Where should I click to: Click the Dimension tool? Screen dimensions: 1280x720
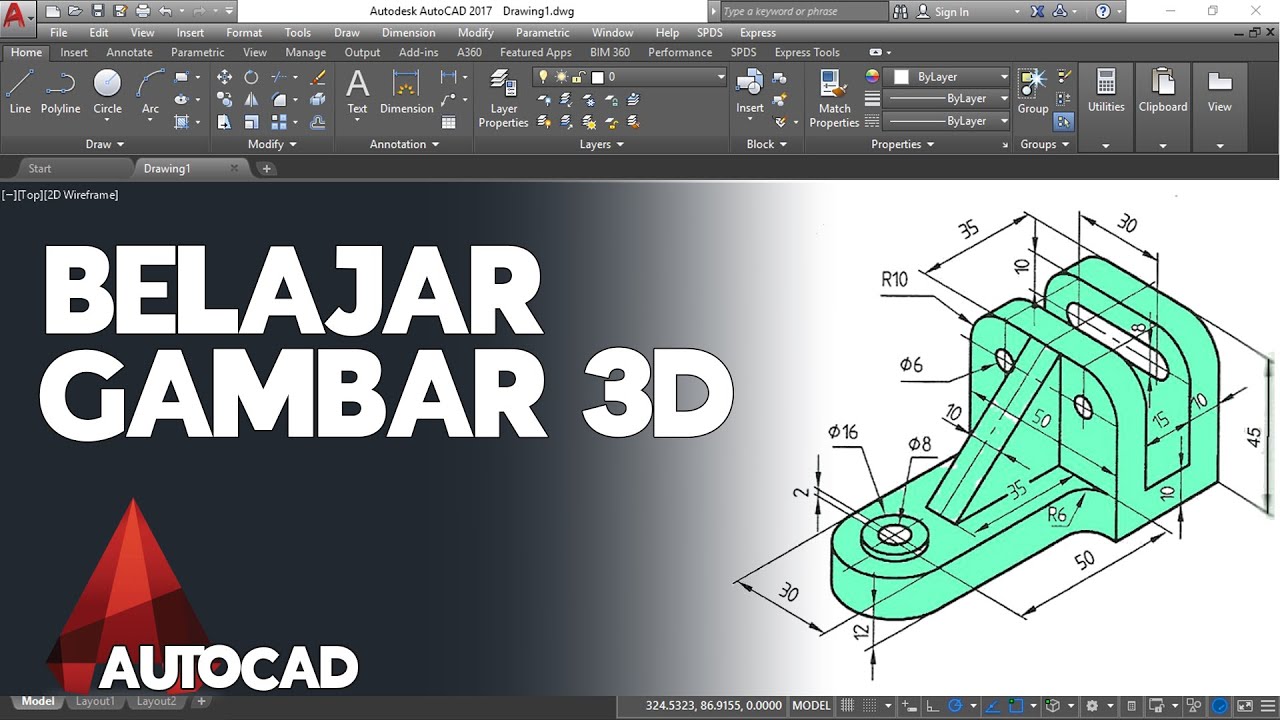point(406,92)
